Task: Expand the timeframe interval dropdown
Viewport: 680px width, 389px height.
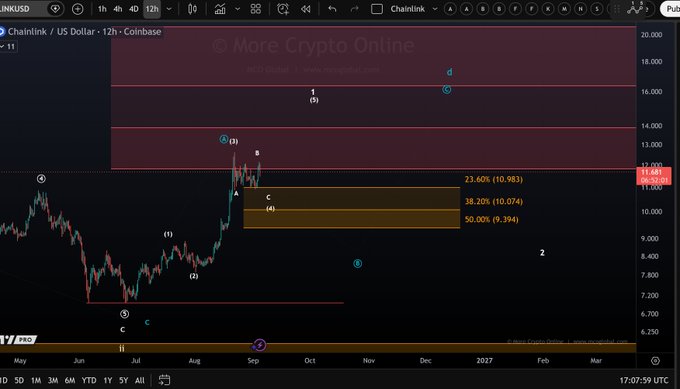Action: [169, 9]
